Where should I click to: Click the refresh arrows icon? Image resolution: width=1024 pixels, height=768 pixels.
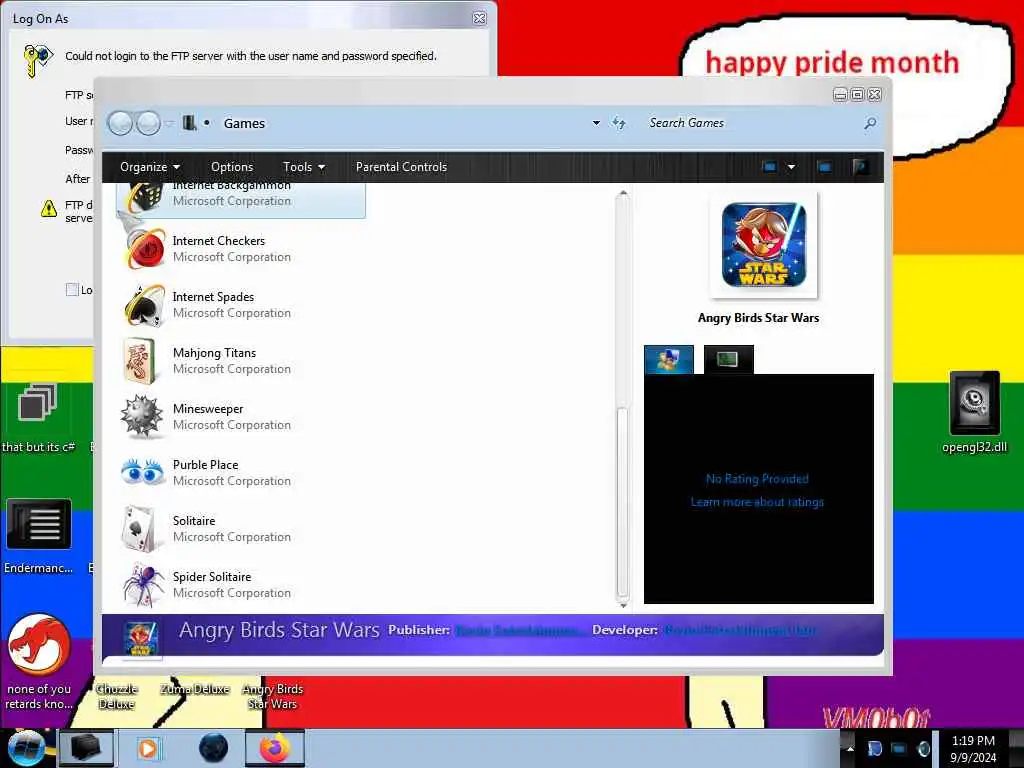click(618, 123)
